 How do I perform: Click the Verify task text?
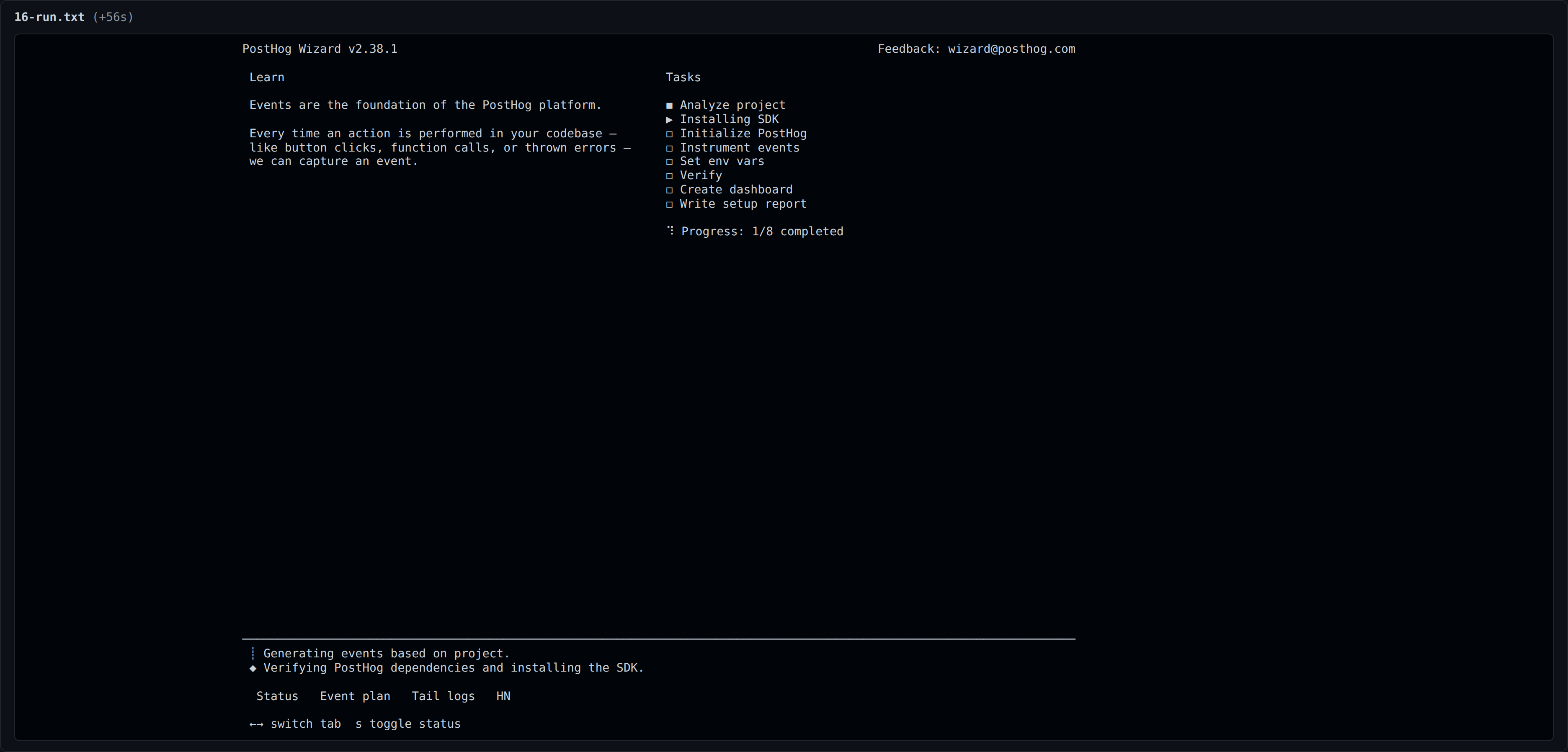pyautogui.click(x=701, y=175)
